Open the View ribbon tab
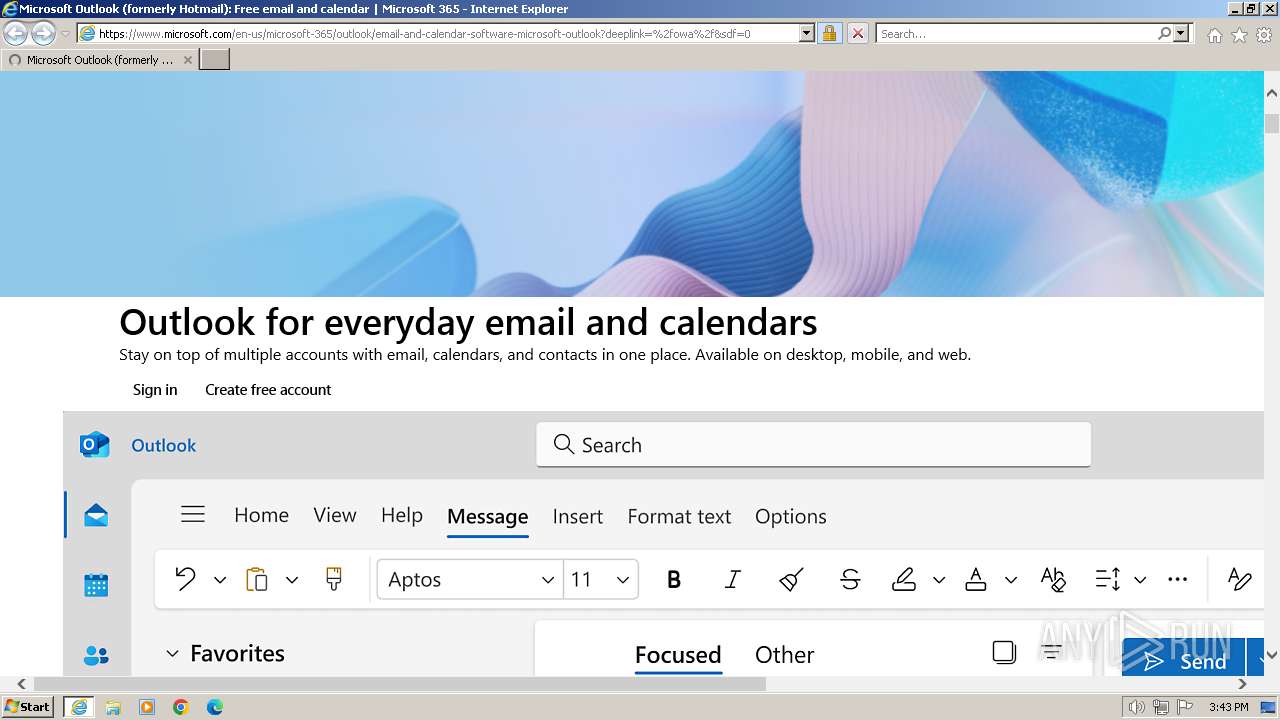1280x720 pixels. pos(335,515)
